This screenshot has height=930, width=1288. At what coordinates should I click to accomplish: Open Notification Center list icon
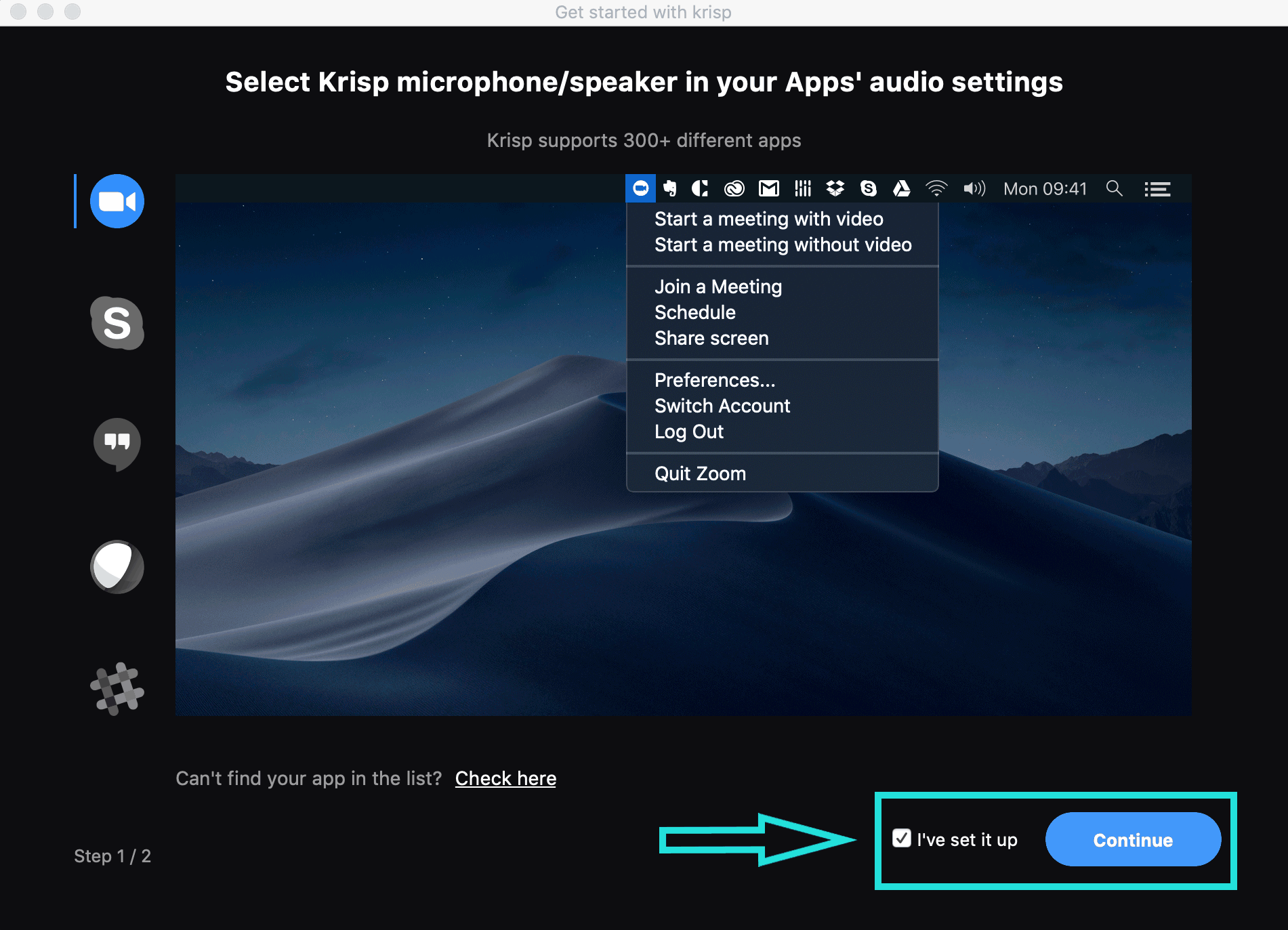tap(1157, 189)
